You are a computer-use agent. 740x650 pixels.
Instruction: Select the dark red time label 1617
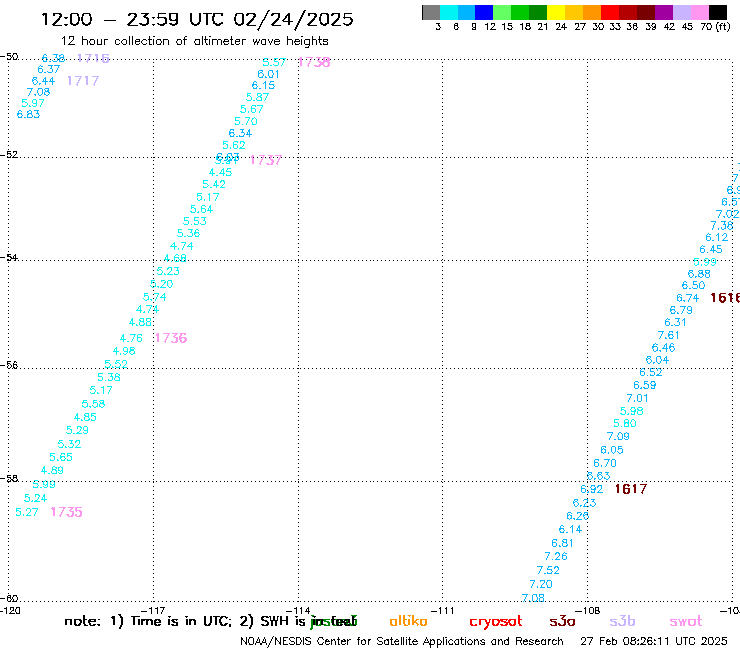tap(631, 489)
